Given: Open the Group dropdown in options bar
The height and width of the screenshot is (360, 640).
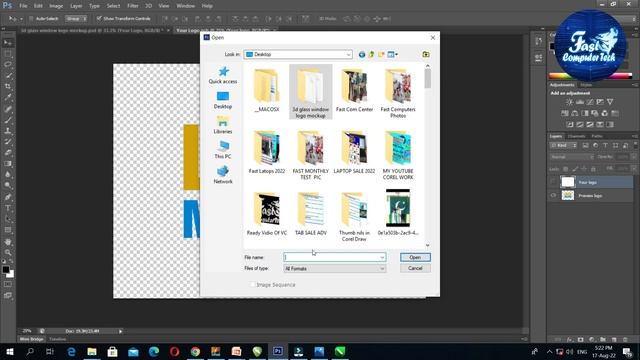Looking at the screenshot, I should point(76,19).
